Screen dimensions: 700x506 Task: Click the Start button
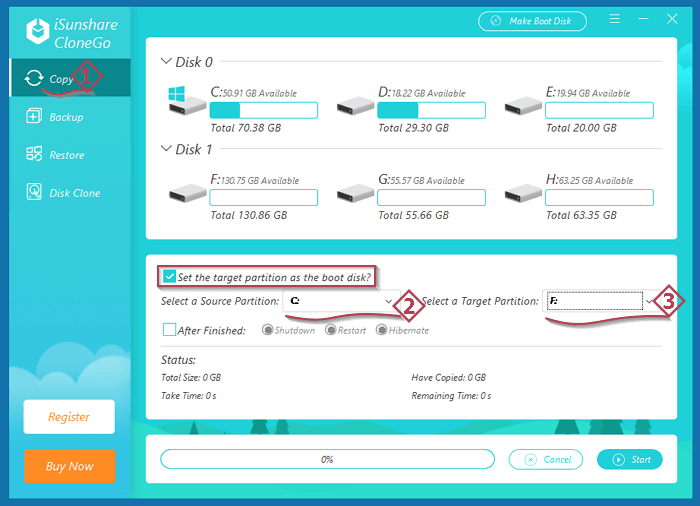click(x=629, y=460)
